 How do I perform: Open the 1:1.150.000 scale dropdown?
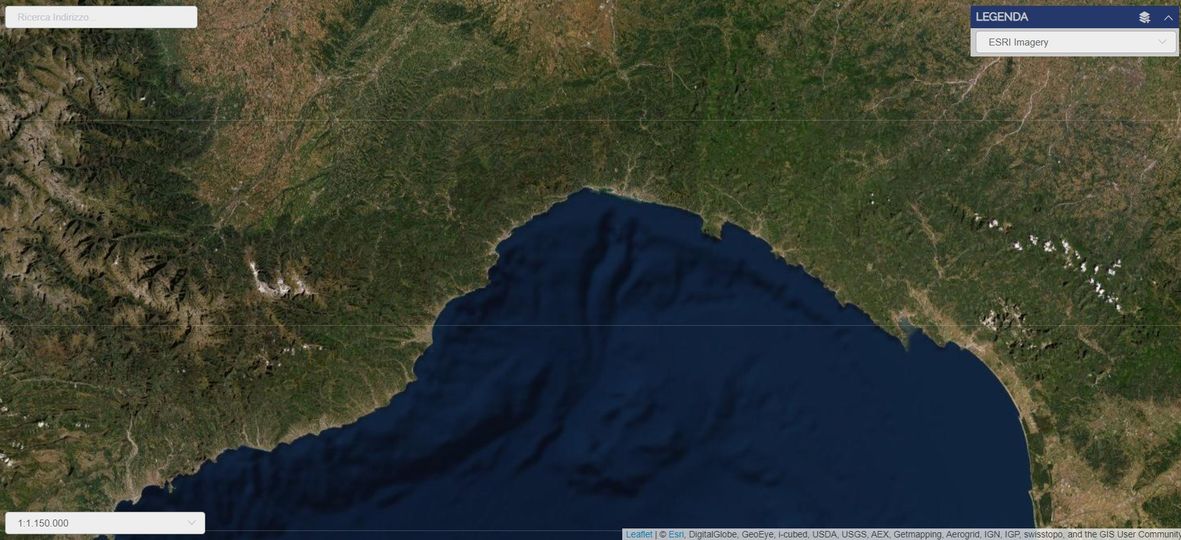[x=105, y=523]
